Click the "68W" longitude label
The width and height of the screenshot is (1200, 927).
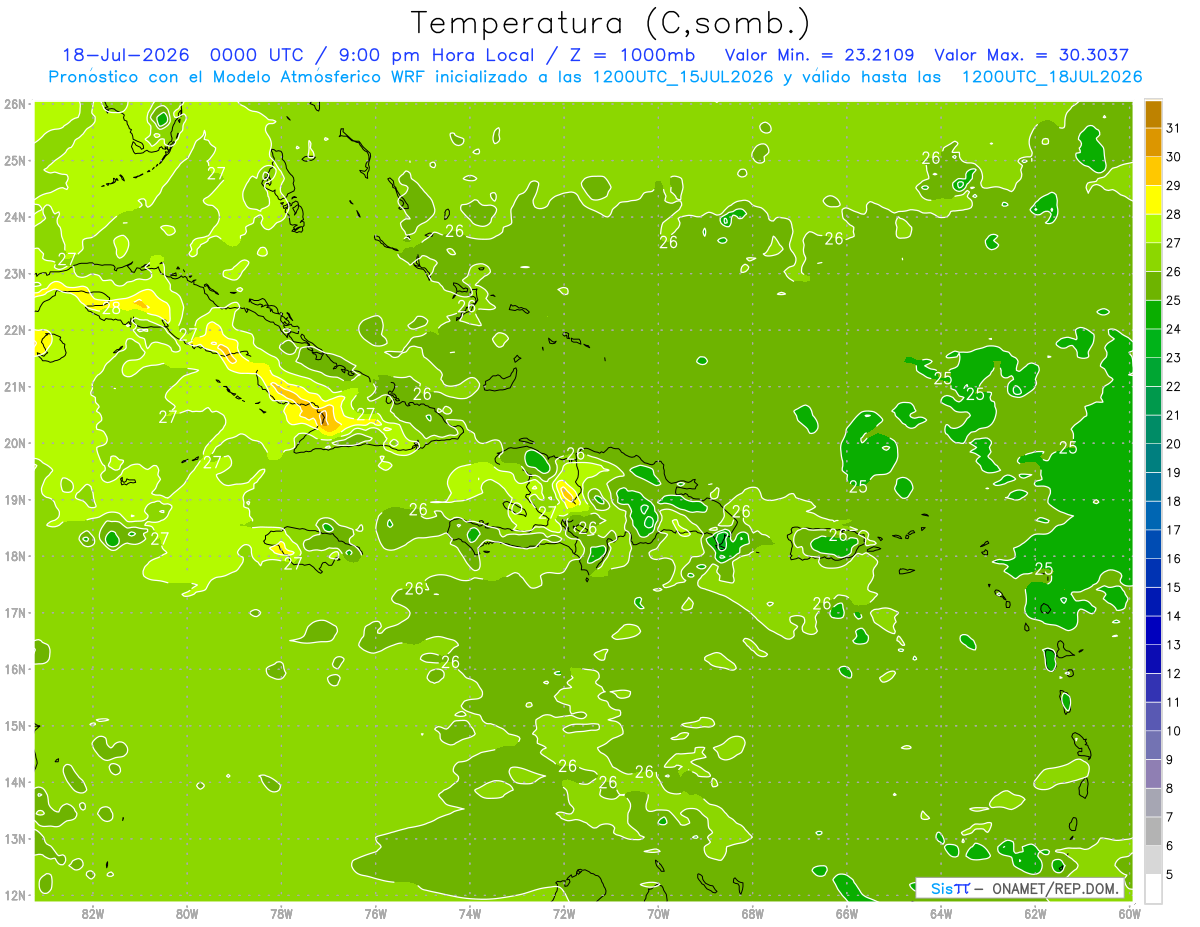tap(753, 913)
